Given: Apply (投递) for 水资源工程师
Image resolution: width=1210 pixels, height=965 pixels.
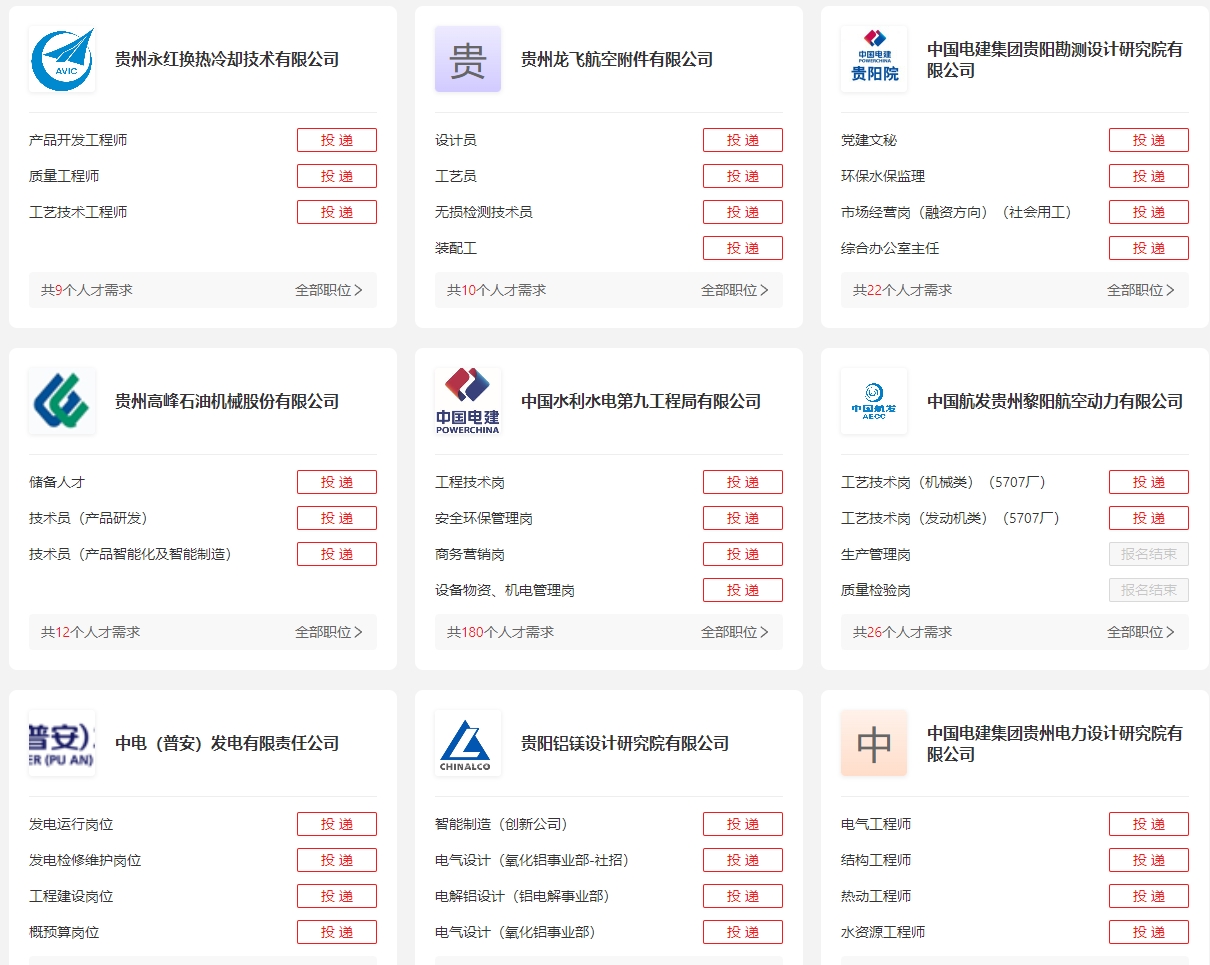Looking at the screenshot, I should click(1149, 932).
